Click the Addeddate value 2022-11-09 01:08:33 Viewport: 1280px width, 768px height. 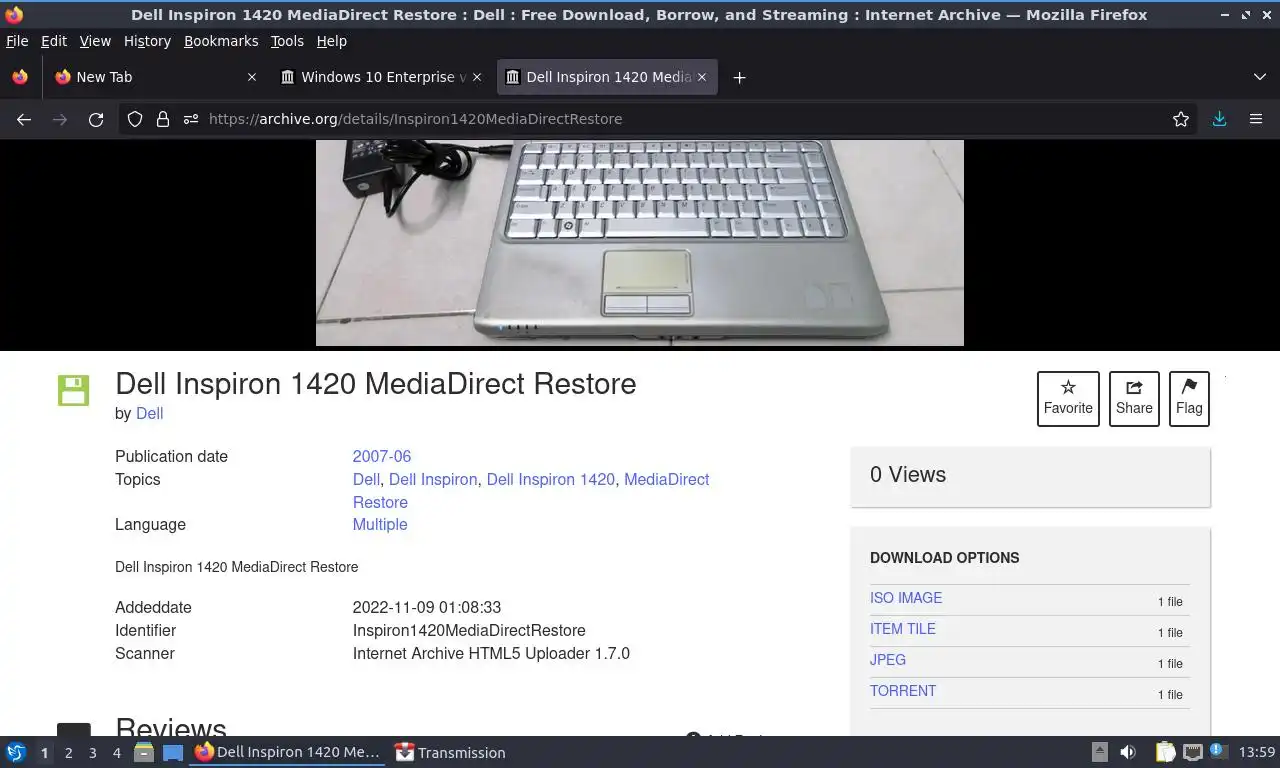[427, 607]
